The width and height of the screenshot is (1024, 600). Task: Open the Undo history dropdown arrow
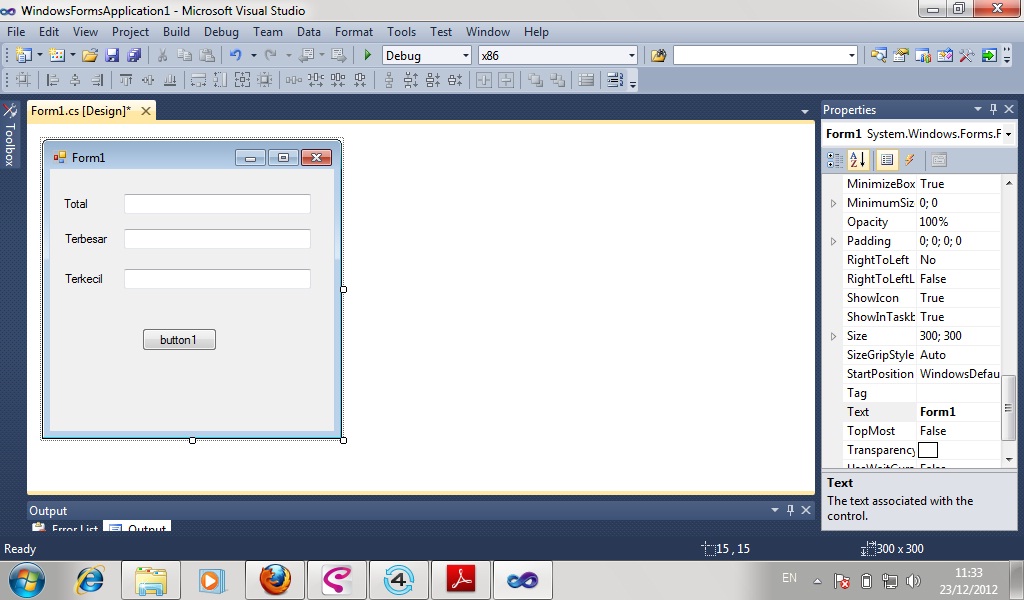(x=253, y=55)
